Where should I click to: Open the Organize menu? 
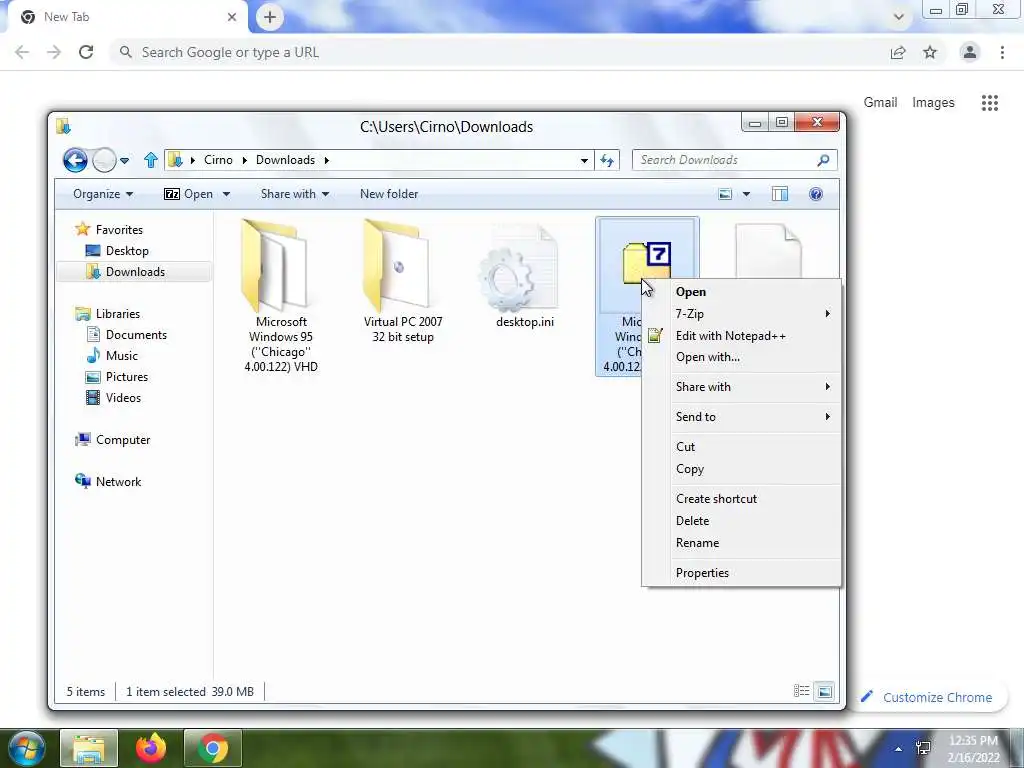[x=103, y=194]
